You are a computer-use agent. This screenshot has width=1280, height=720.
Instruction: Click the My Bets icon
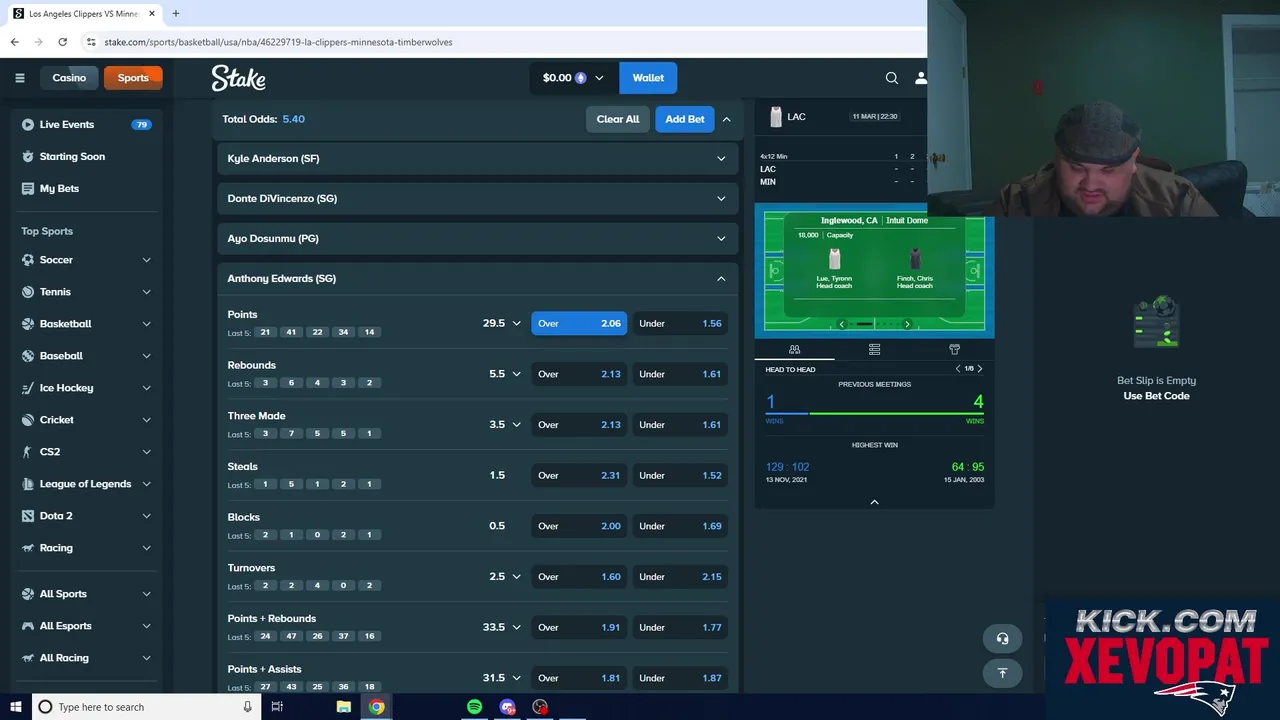coord(28,189)
